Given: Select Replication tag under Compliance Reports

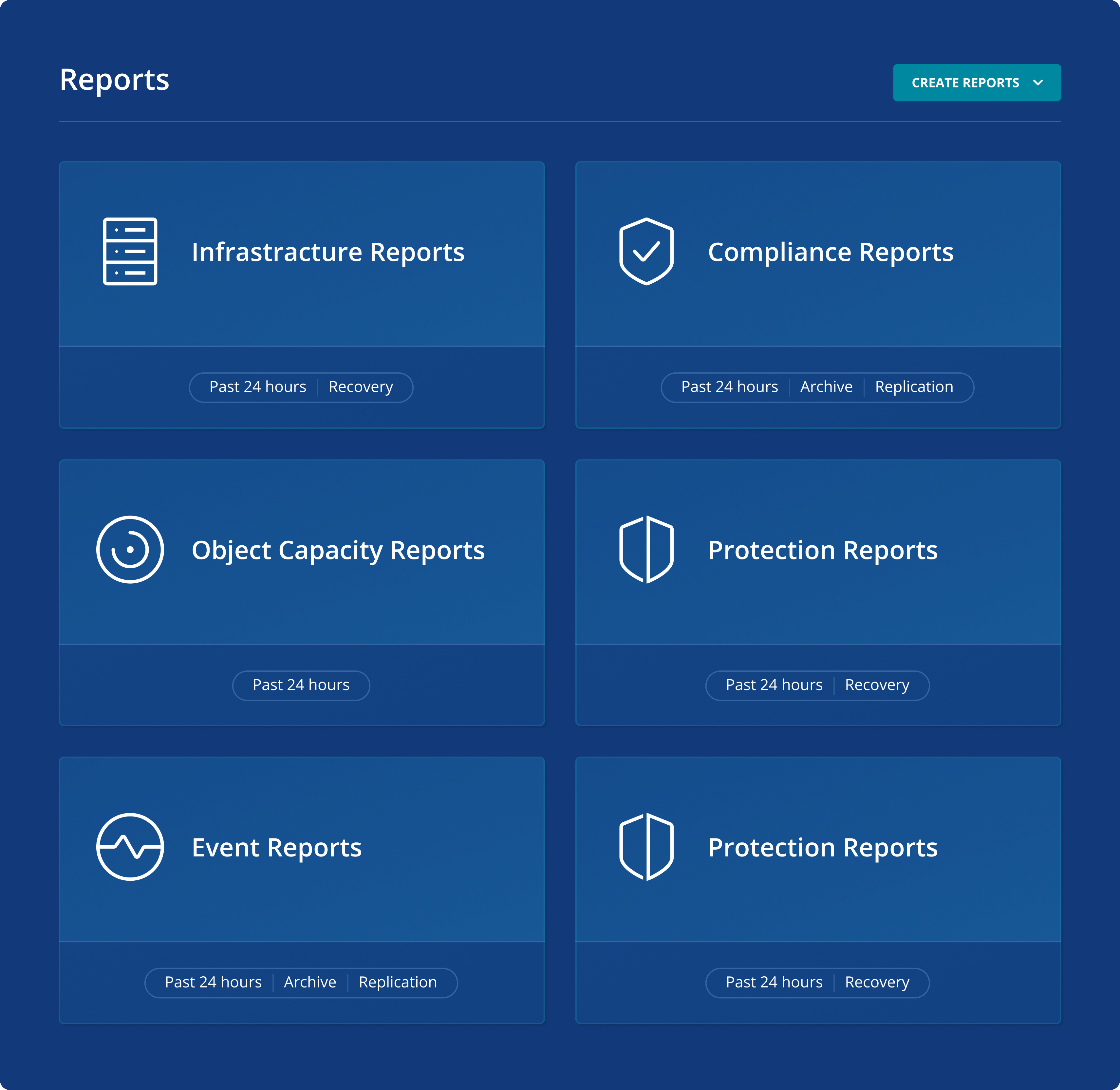Looking at the screenshot, I should [913, 387].
